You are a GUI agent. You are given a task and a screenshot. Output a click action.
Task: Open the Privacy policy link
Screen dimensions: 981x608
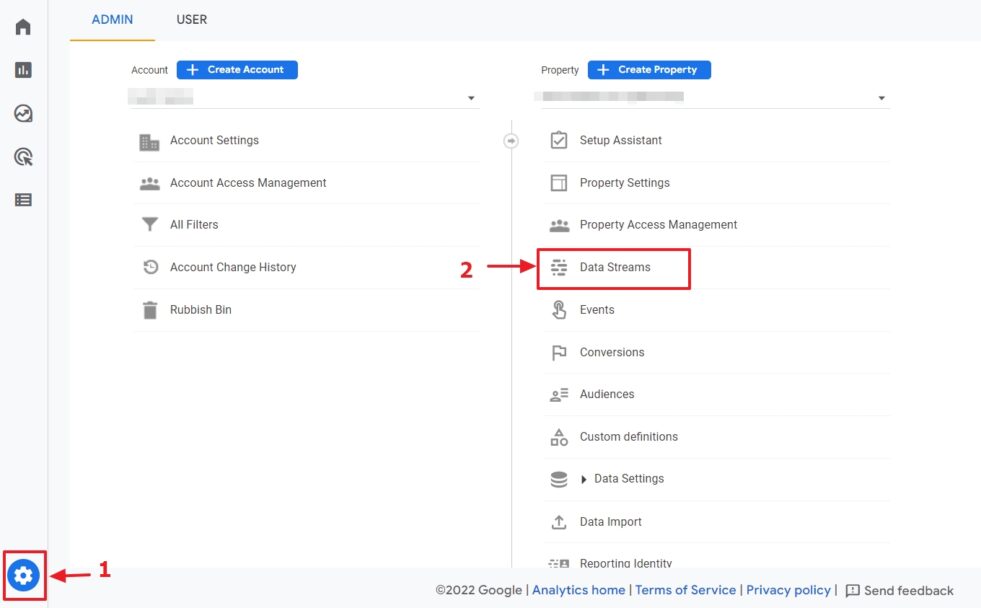click(788, 590)
